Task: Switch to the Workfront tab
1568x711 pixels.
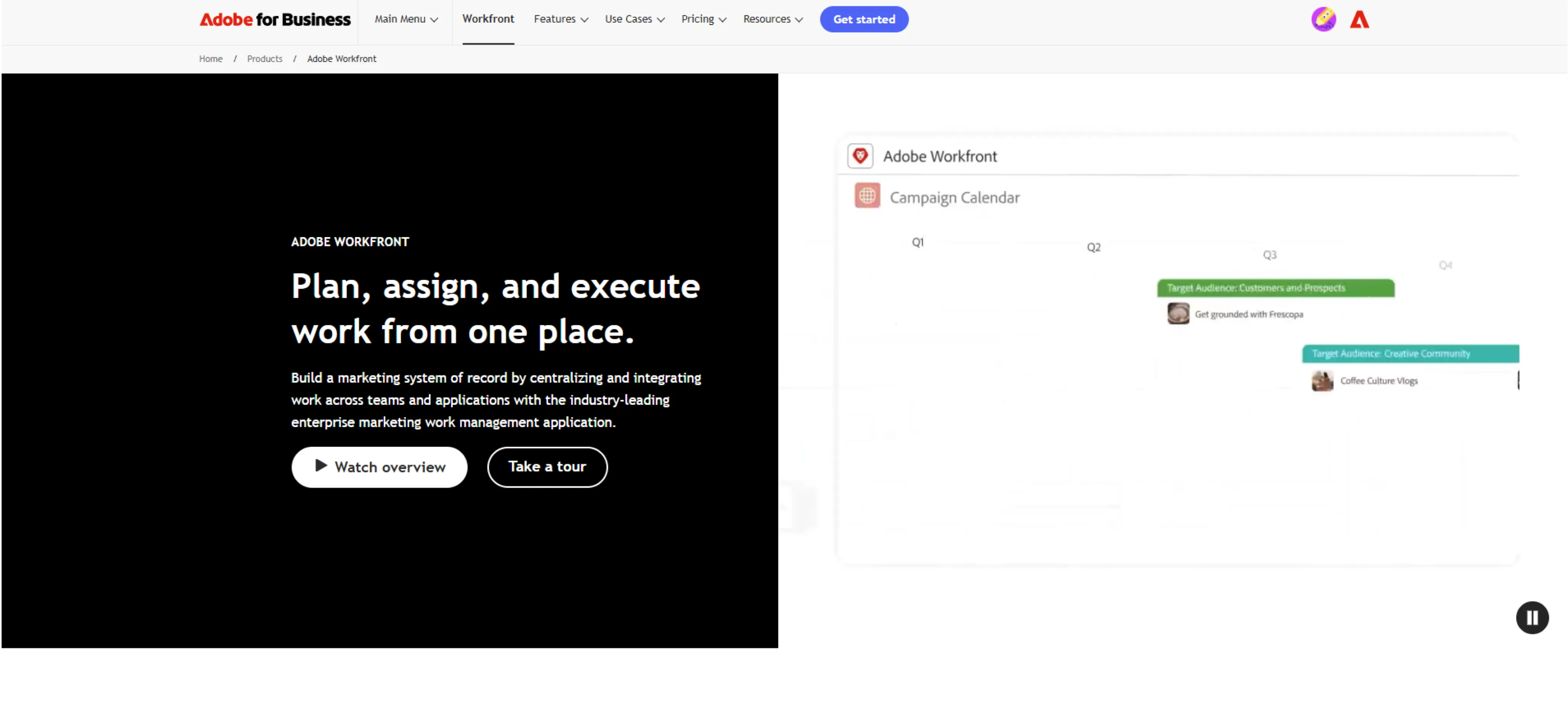Action: [x=488, y=19]
